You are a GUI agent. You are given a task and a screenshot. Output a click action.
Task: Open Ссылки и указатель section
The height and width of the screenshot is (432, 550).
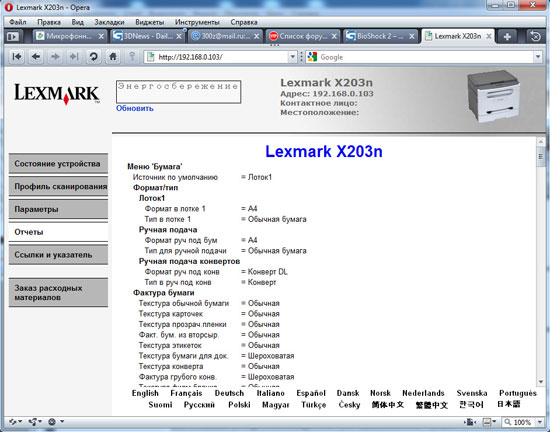click(58, 255)
